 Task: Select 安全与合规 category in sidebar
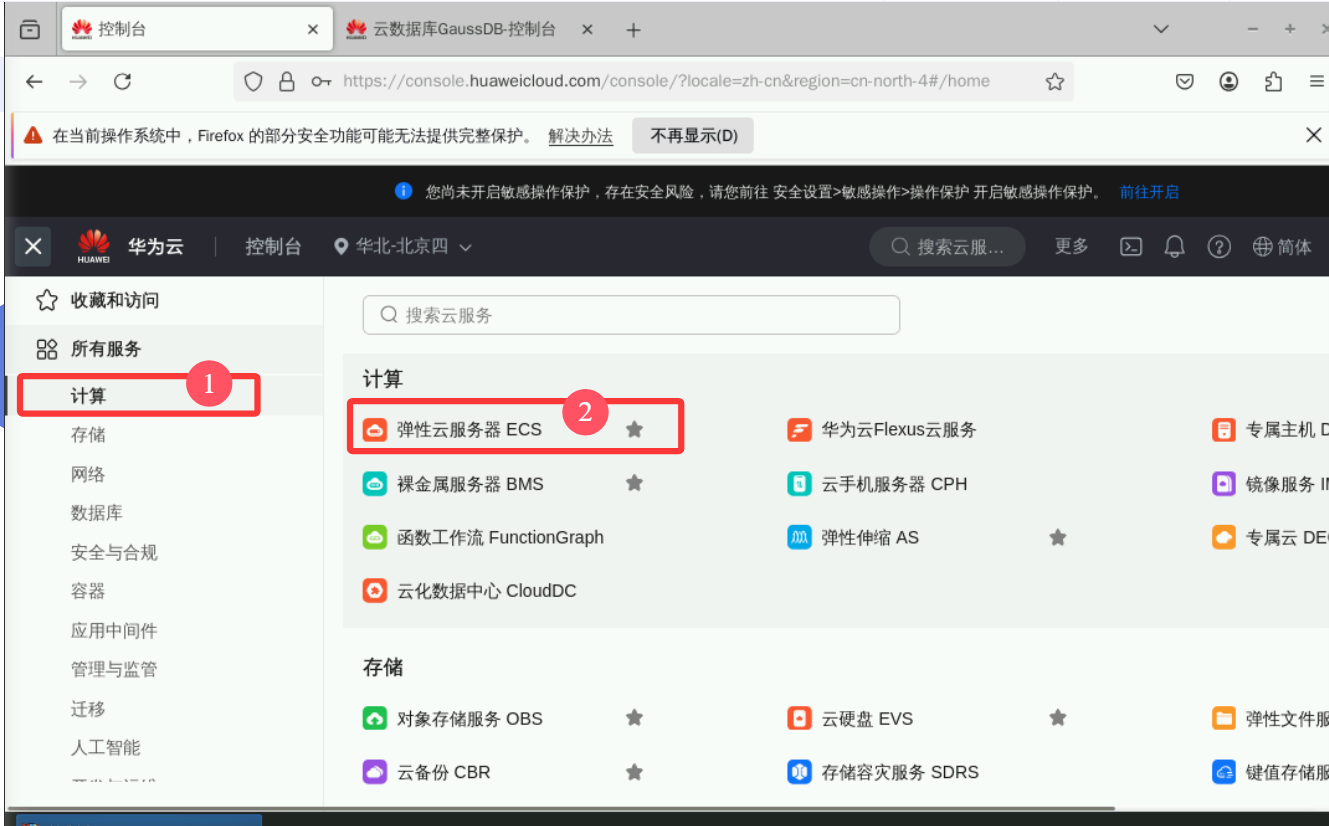pos(114,552)
